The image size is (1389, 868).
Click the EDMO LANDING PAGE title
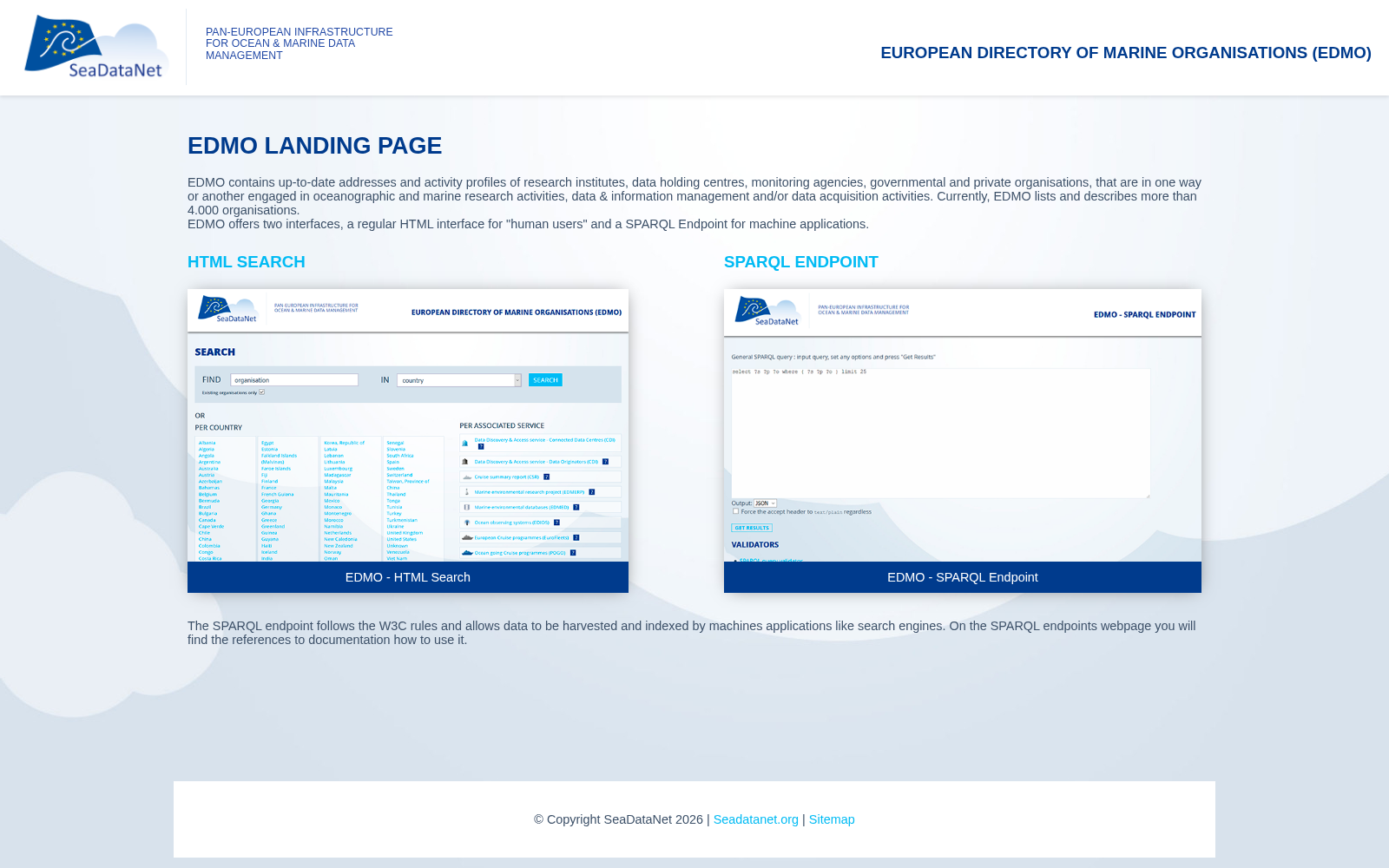coord(315,146)
